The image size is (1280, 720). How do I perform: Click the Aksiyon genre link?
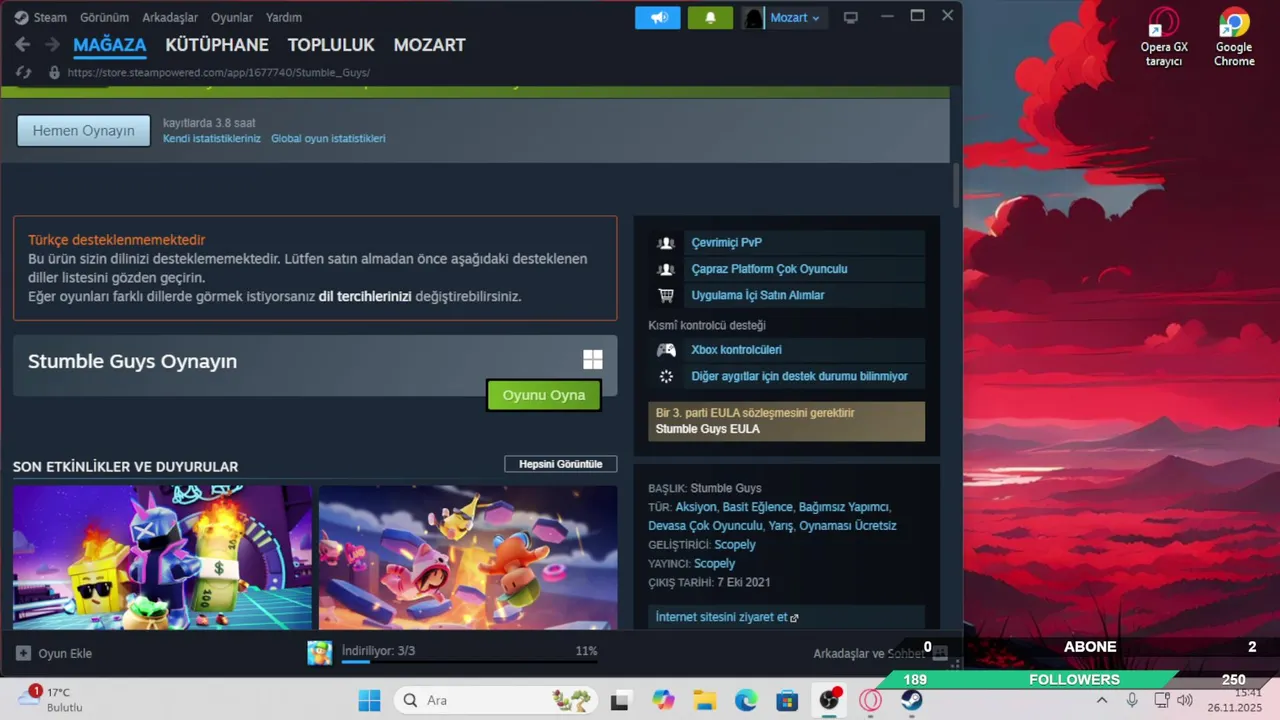coord(696,507)
